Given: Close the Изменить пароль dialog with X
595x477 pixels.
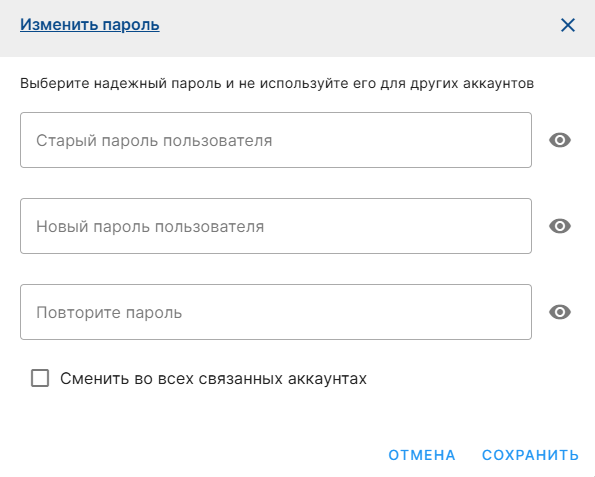Looking at the screenshot, I should (x=568, y=25).
